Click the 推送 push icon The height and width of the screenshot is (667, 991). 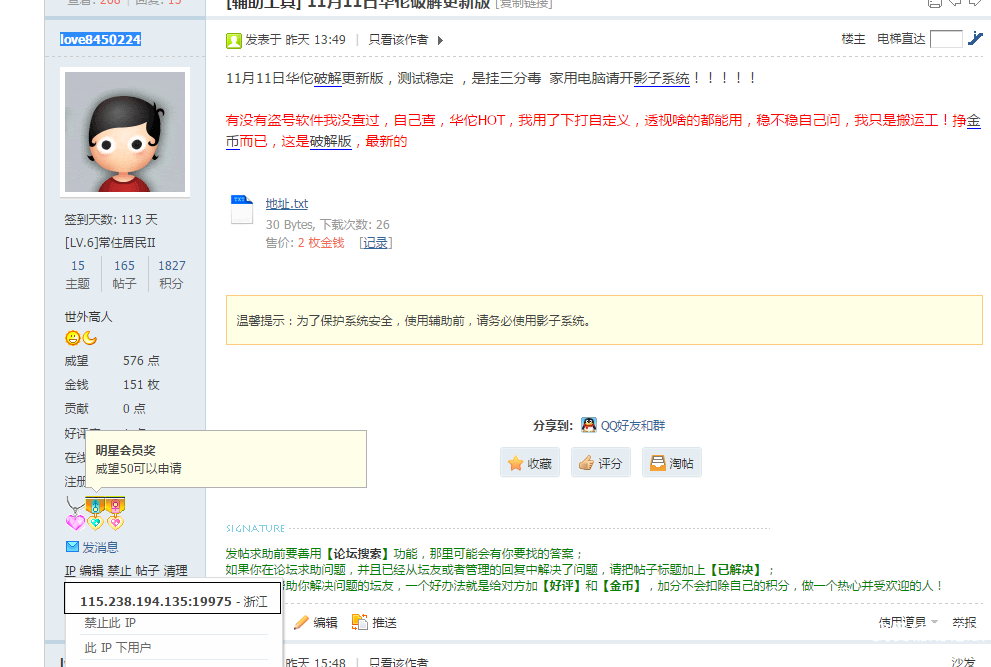[360, 622]
